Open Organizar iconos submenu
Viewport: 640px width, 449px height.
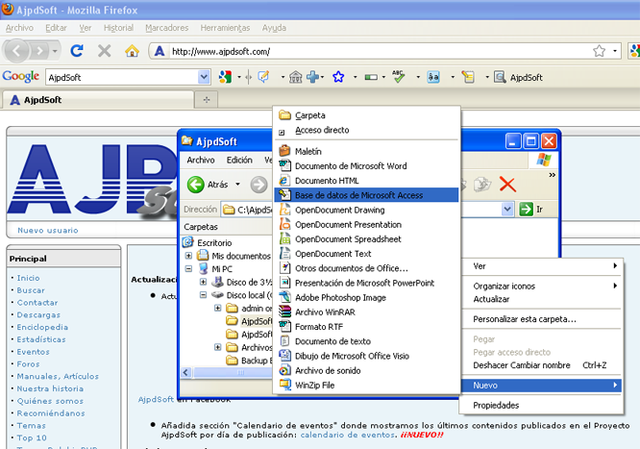542,286
